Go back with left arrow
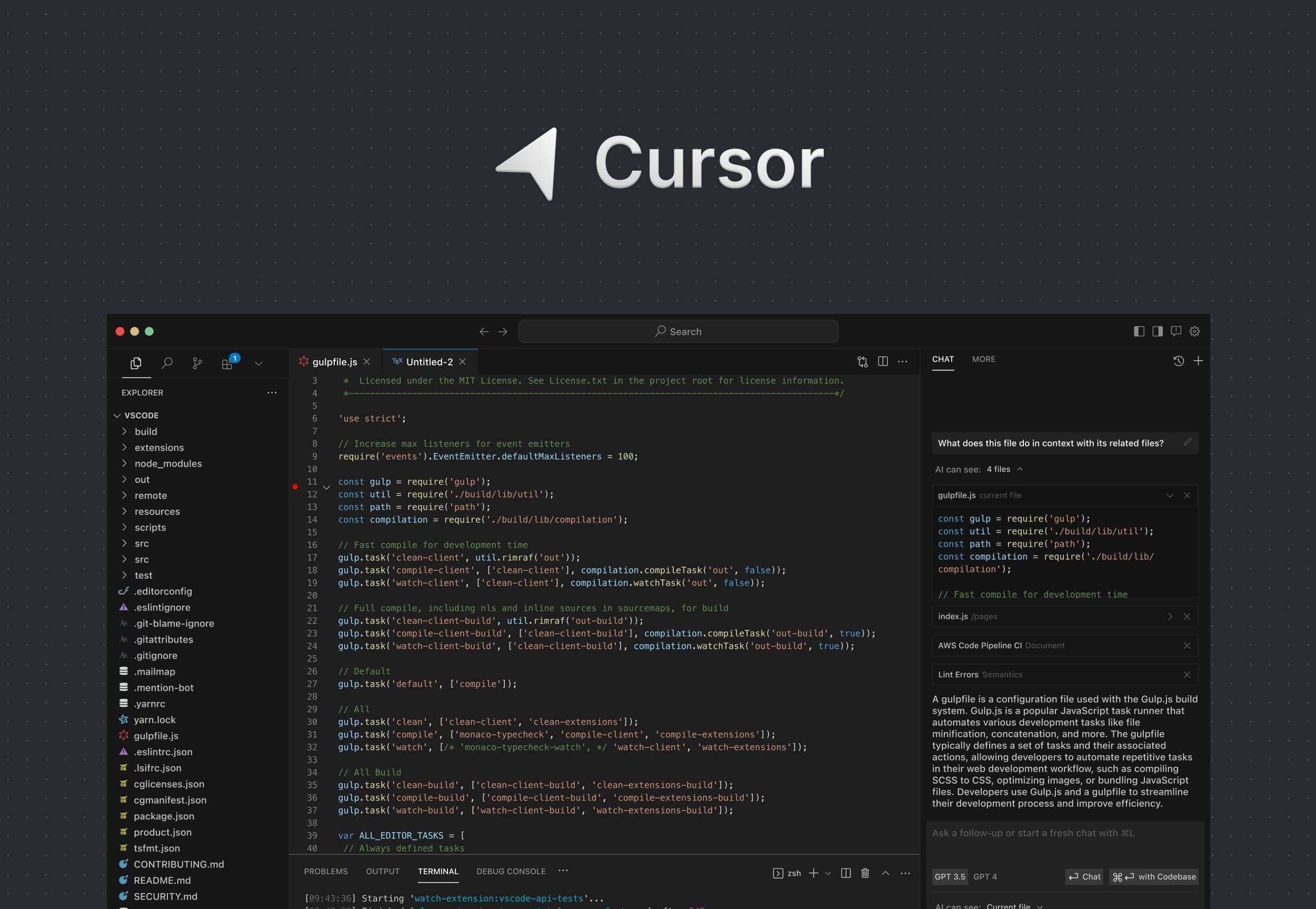Image resolution: width=1316 pixels, height=909 pixels. point(484,331)
